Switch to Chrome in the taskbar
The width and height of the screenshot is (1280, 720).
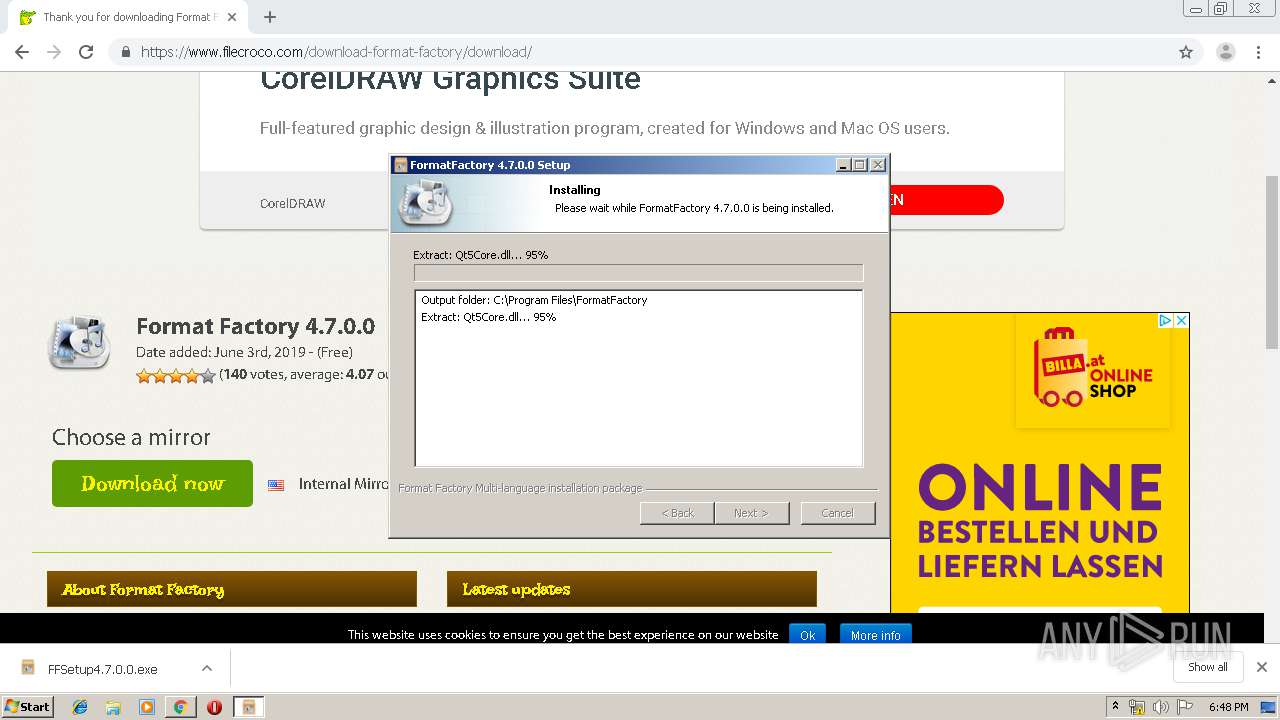click(180, 707)
